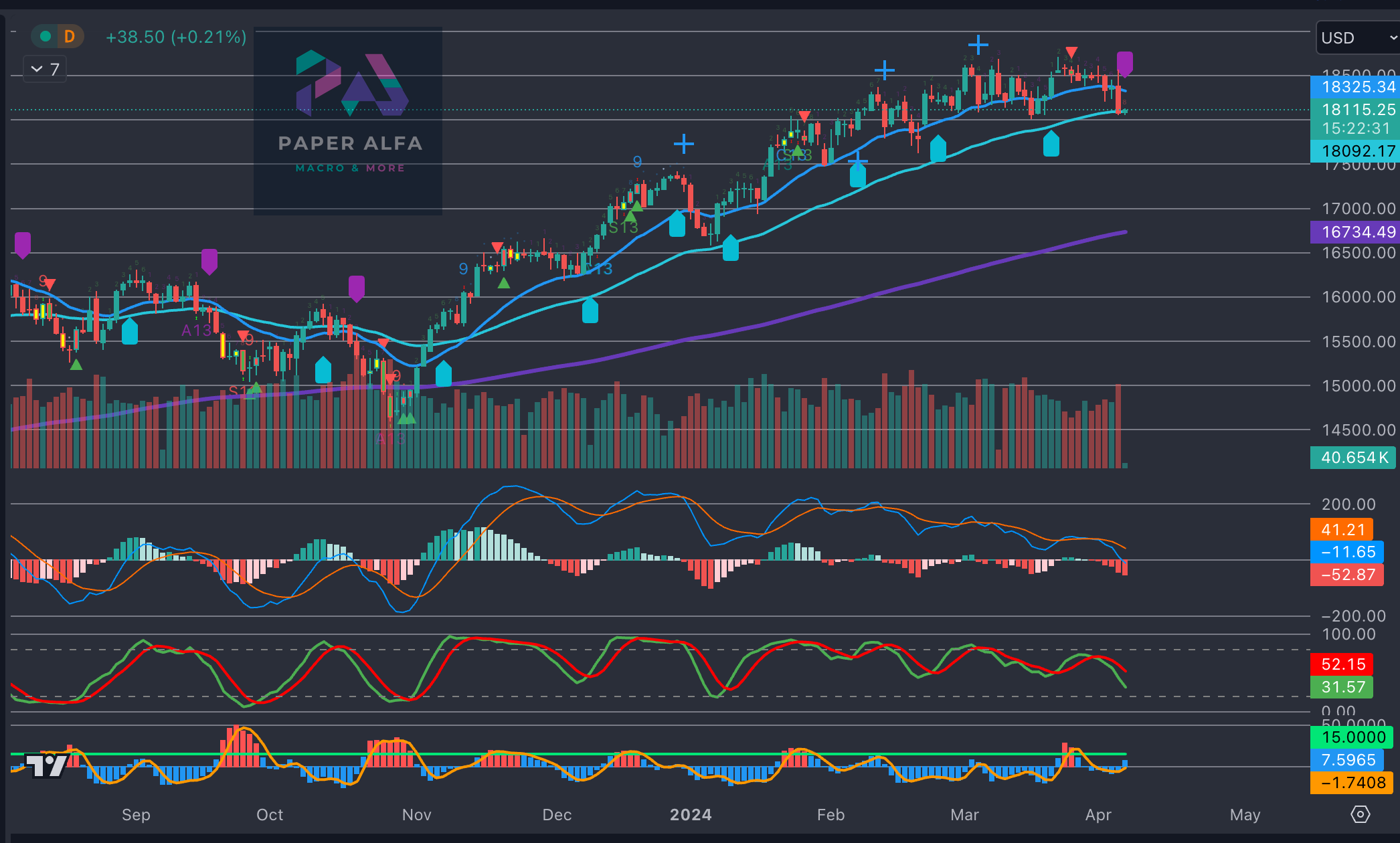Click the Nov label on time axis
The width and height of the screenshot is (1400, 843).
pos(416,814)
